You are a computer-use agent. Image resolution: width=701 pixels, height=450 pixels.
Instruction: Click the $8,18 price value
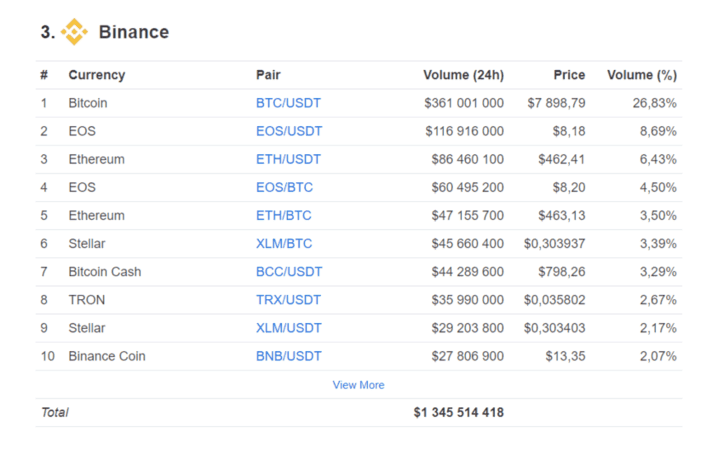[569, 131]
